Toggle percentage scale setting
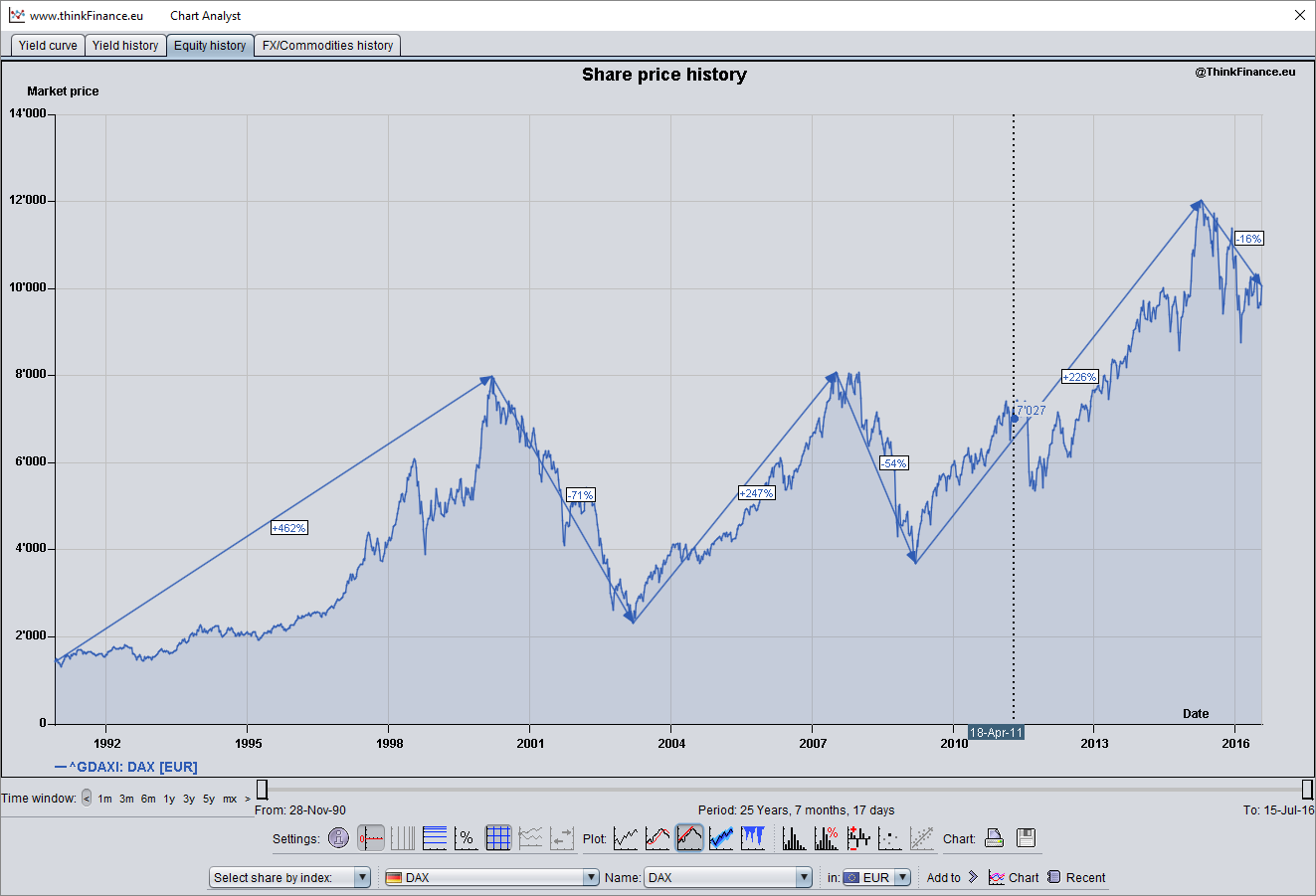The height and width of the screenshot is (896, 1316). (467, 838)
